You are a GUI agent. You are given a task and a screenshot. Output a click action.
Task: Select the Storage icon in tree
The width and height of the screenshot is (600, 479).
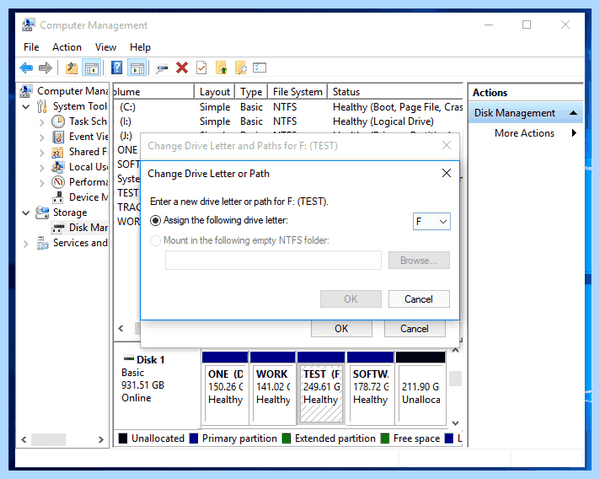click(x=42, y=212)
